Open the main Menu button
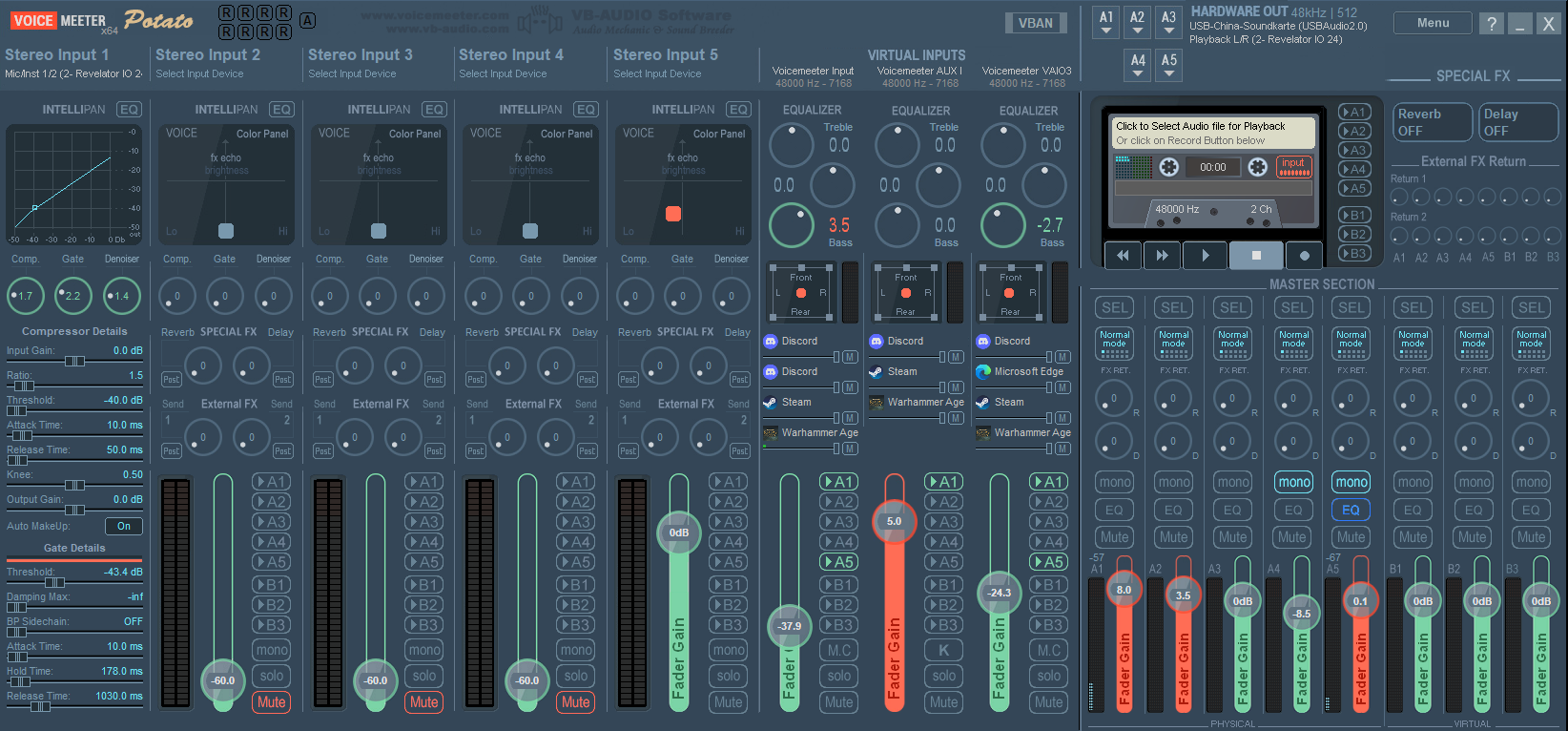 click(x=1433, y=23)
